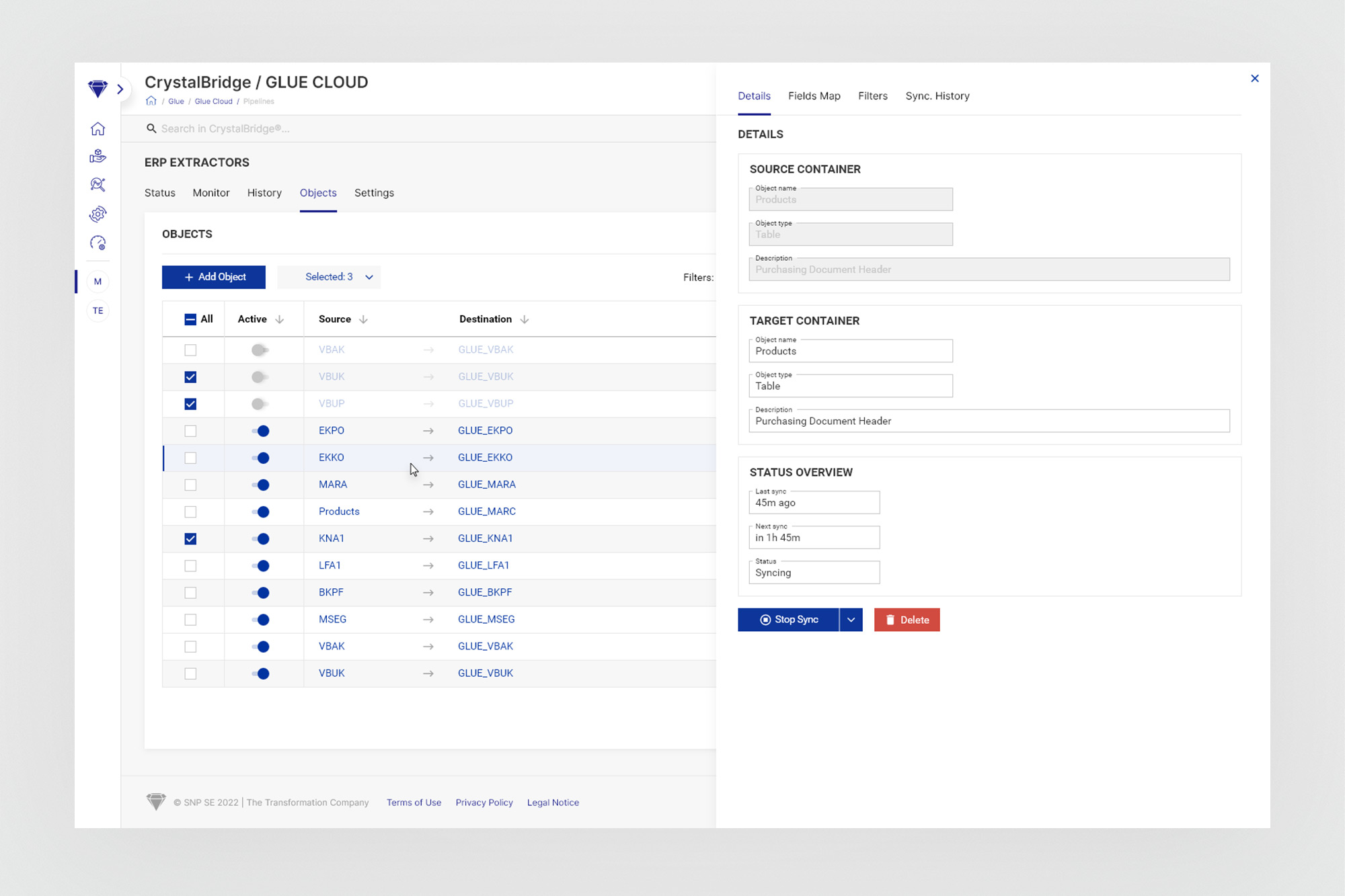This screenshot has height=896, width=1345.
Task: Open the Monitor tab
Action: pyautogui.click(x=210, y=193)
